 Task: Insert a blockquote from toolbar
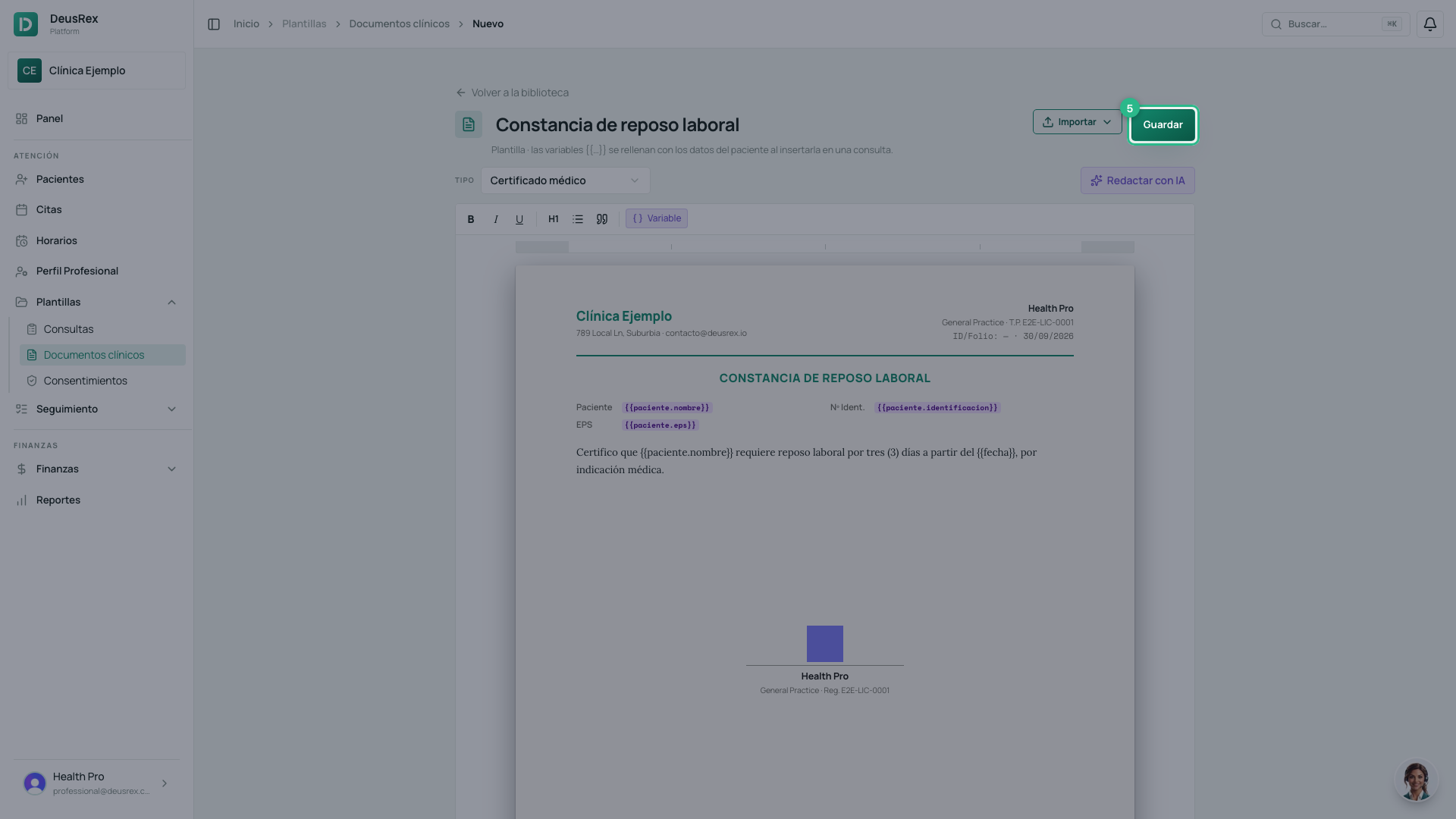click(602, 219)
